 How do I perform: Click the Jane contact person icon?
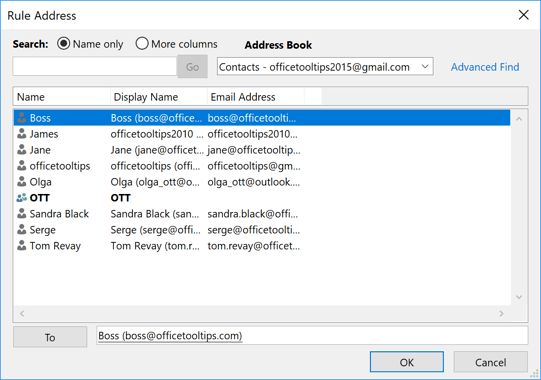(x=22, y=150)
